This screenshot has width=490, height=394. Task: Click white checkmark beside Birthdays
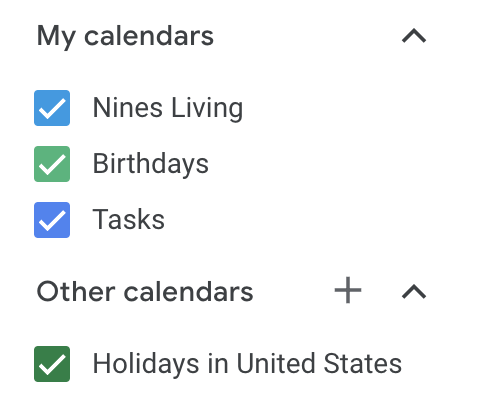tap(52, 165)
